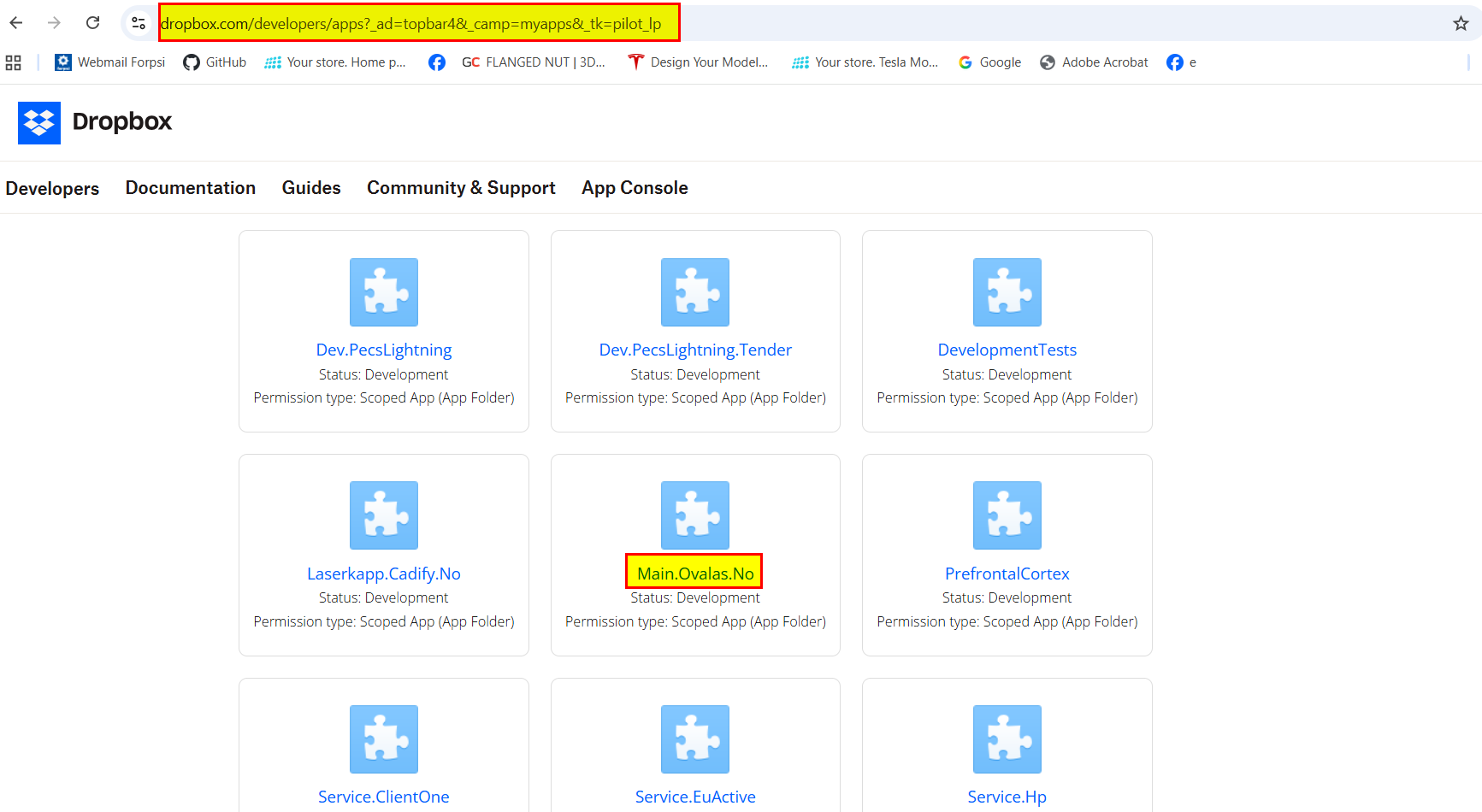Screen dimensions: 1482x812
Task: Reload the page with the refresh icon
Action: click(92, 23)
